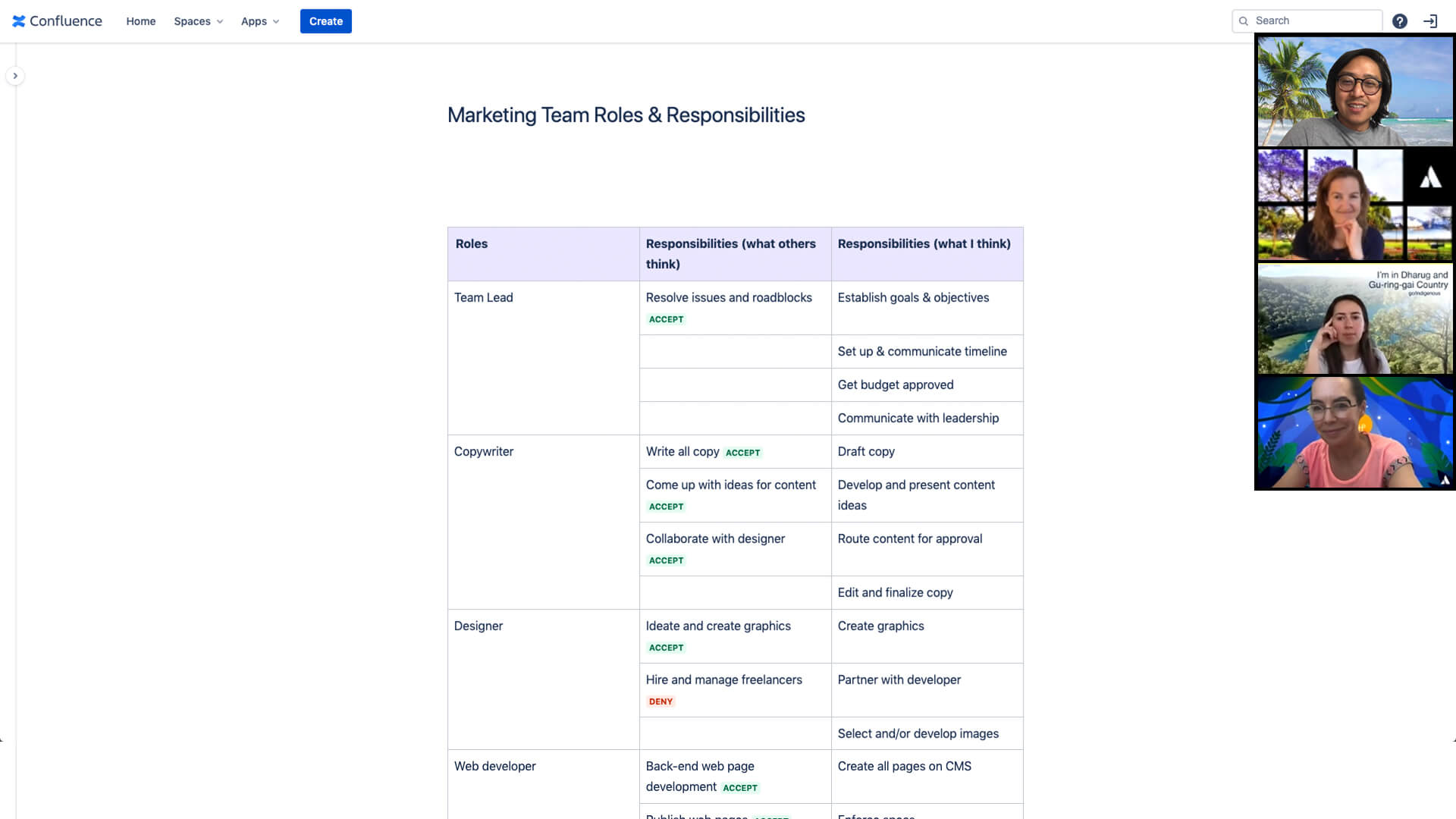1456x819 pixels.
Task: Click the Search bar icon
Action: click(x=1244, y=20)
